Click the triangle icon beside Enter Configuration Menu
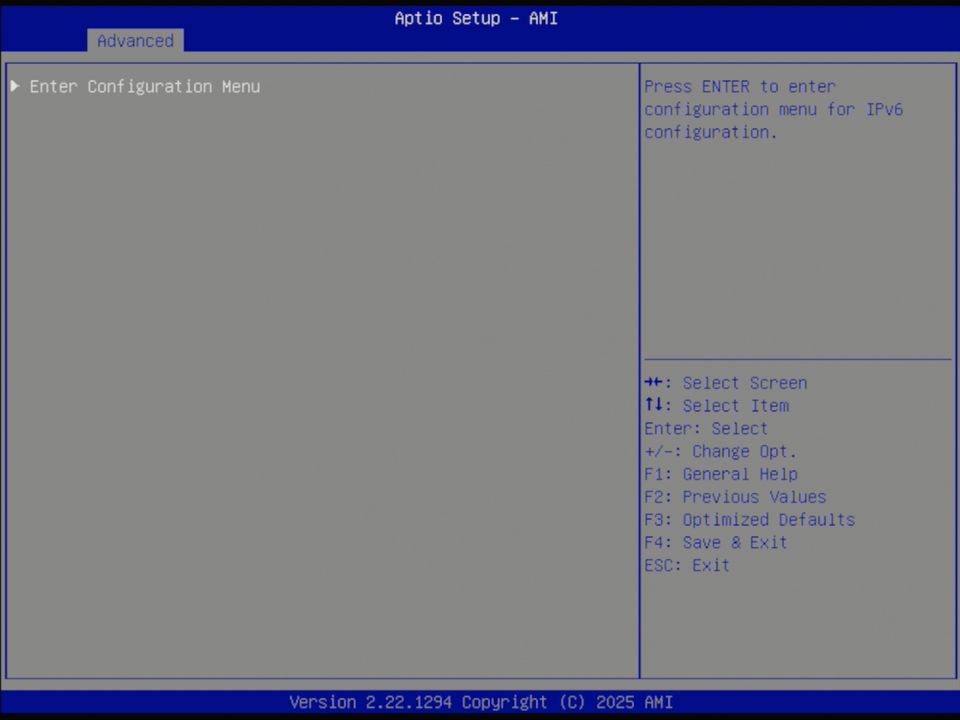The height and width of the screenshot is (720, 960). click(15, 86)
